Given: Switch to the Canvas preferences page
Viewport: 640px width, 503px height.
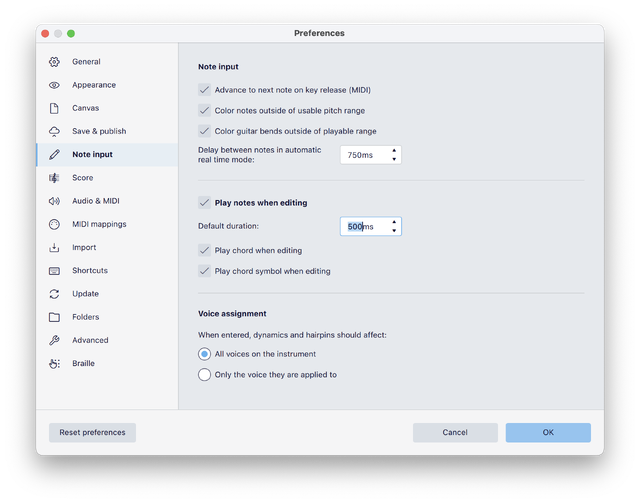Looking at the screenshot, I should pyautogui.click(x=85, y=108).
